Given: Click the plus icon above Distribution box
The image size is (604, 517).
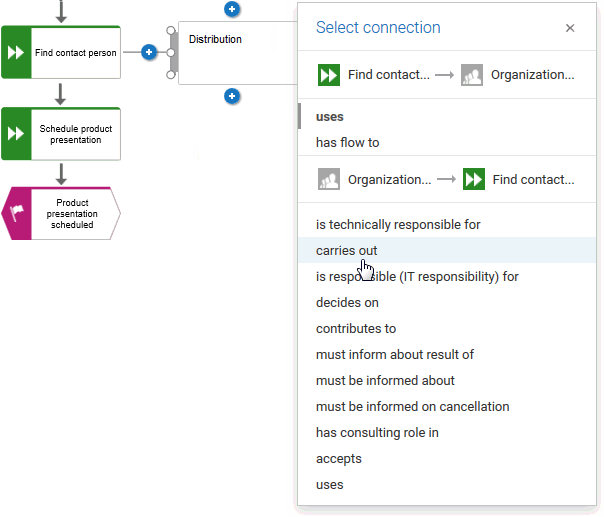Looking at the screenshot, I should tap(232, 9).
